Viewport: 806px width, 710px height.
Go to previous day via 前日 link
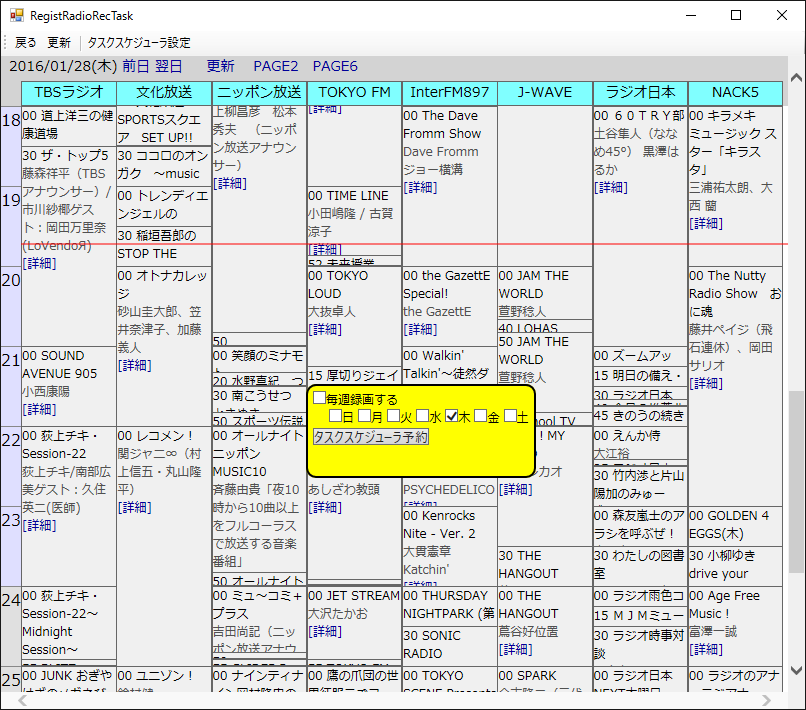coord(136,66)
